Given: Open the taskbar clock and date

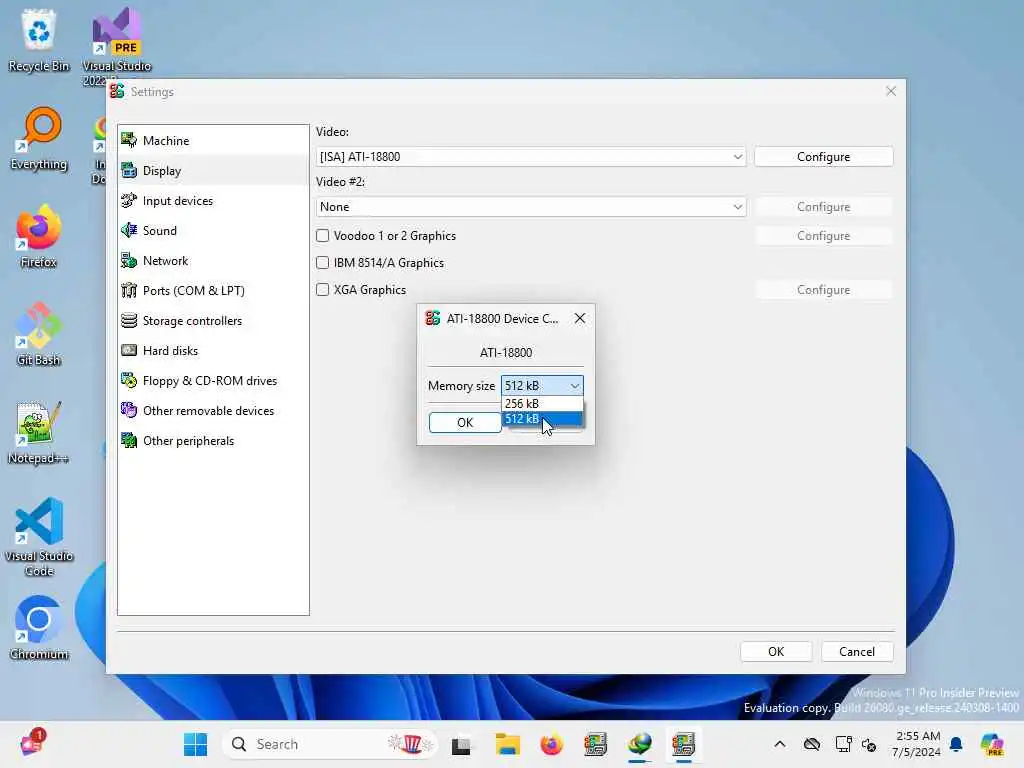Looking at the screenshot, I should [x=918, y=744].
